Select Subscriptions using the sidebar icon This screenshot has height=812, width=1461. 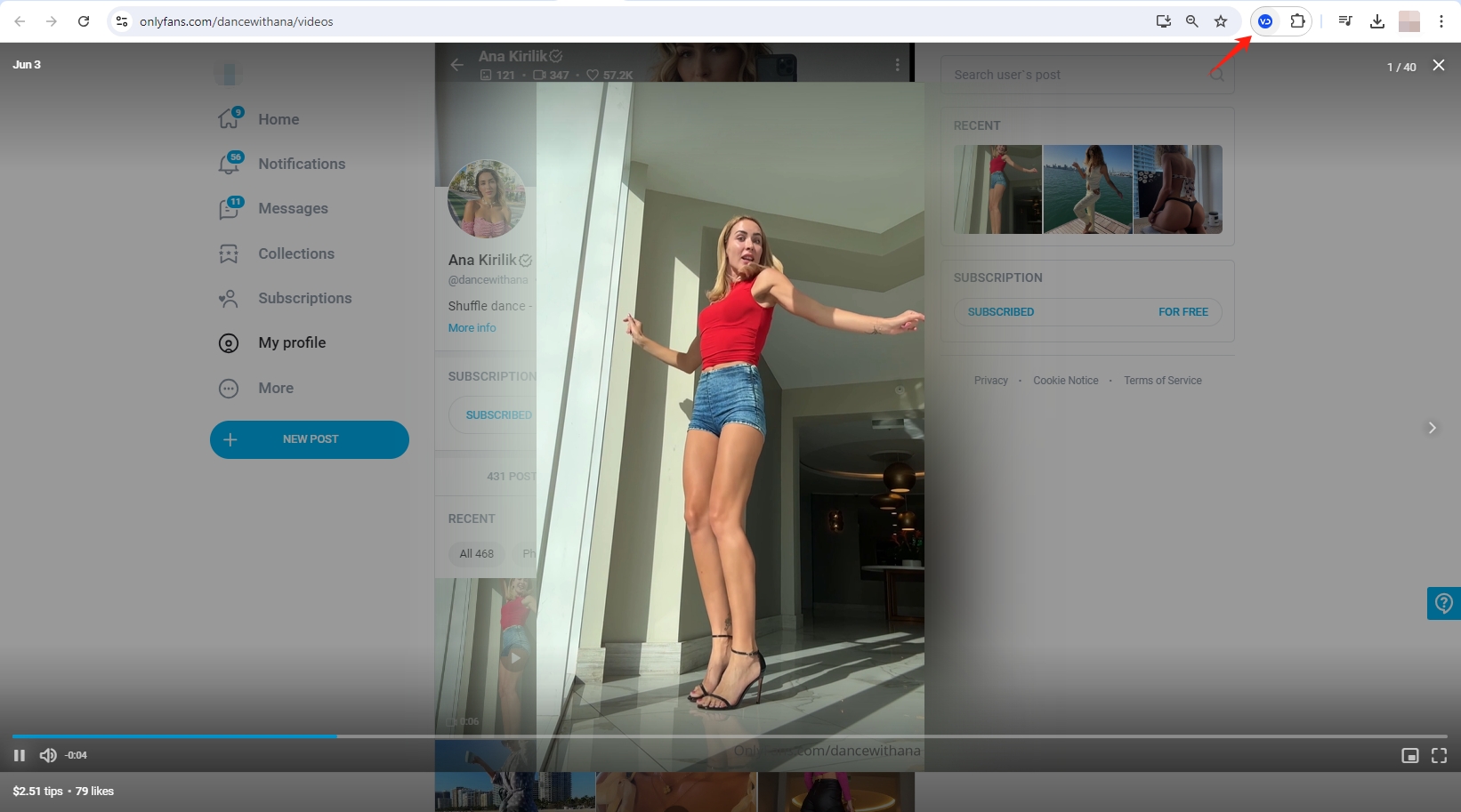click(x=229, y=298)
